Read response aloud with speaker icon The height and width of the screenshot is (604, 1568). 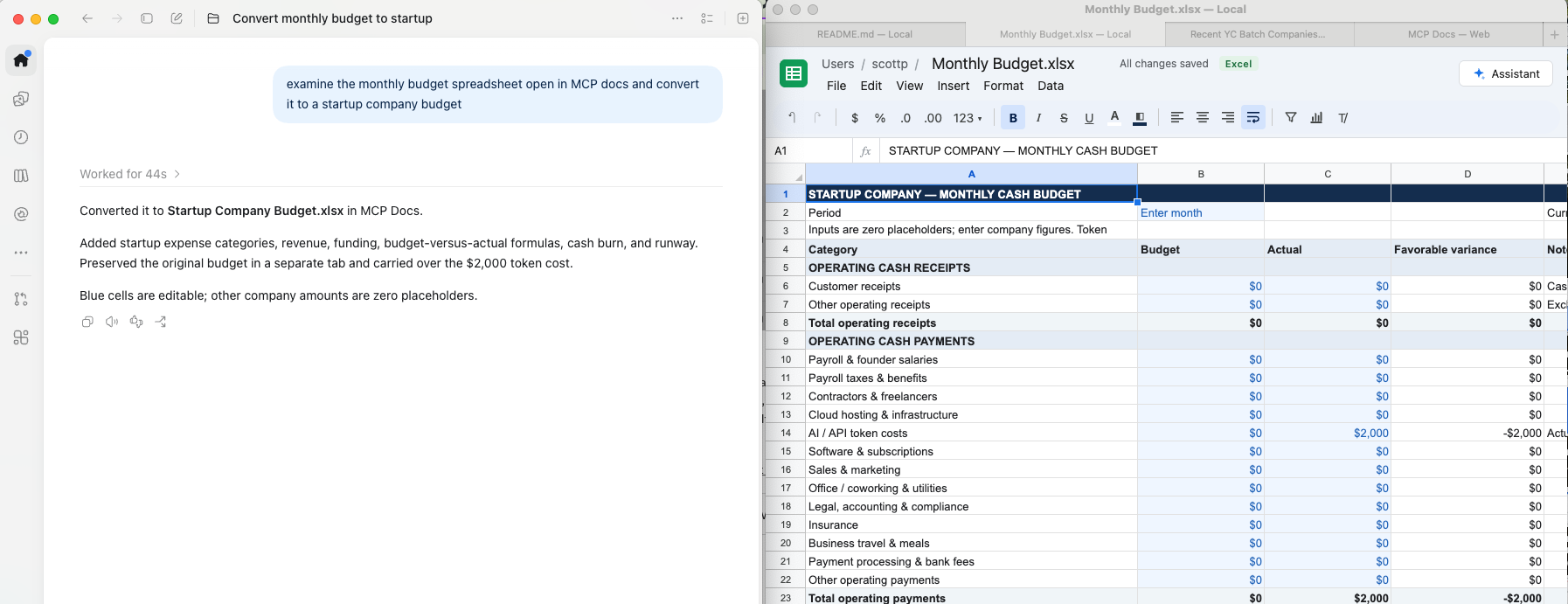click(x=111, y=322)
